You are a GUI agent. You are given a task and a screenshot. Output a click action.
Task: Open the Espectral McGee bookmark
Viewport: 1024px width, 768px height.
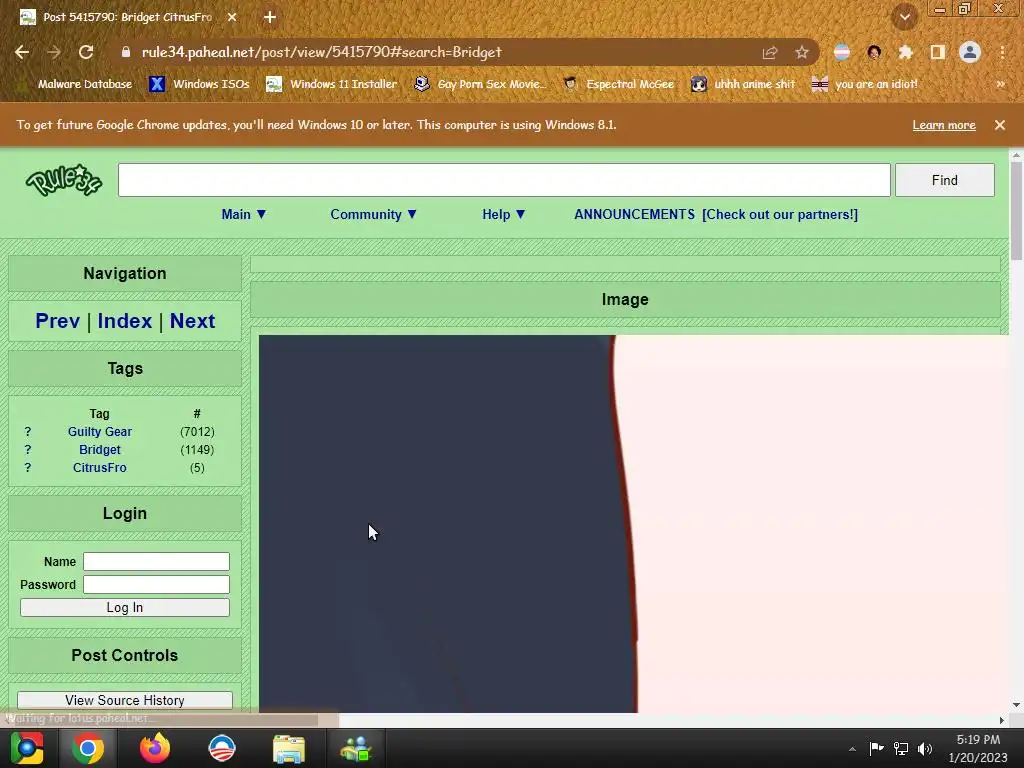(618, 84)
